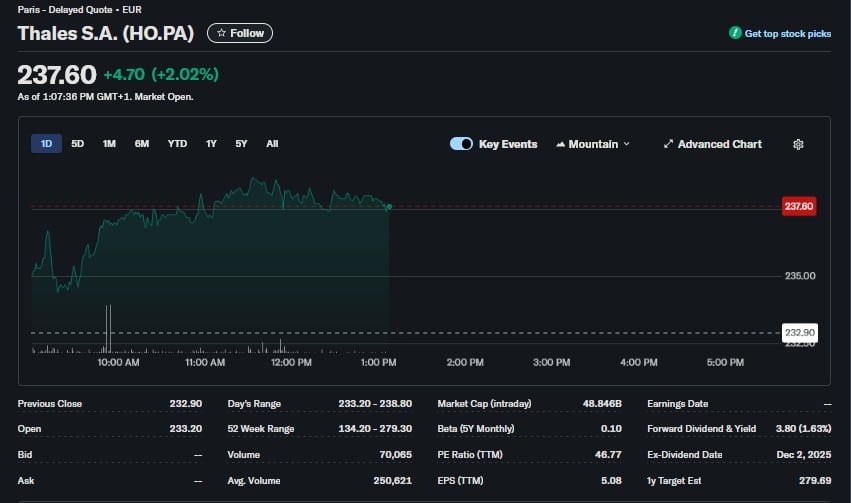Click the Advanced Chart expand arrow icon
Screen dimensions: 851x503
pos(668,144)
